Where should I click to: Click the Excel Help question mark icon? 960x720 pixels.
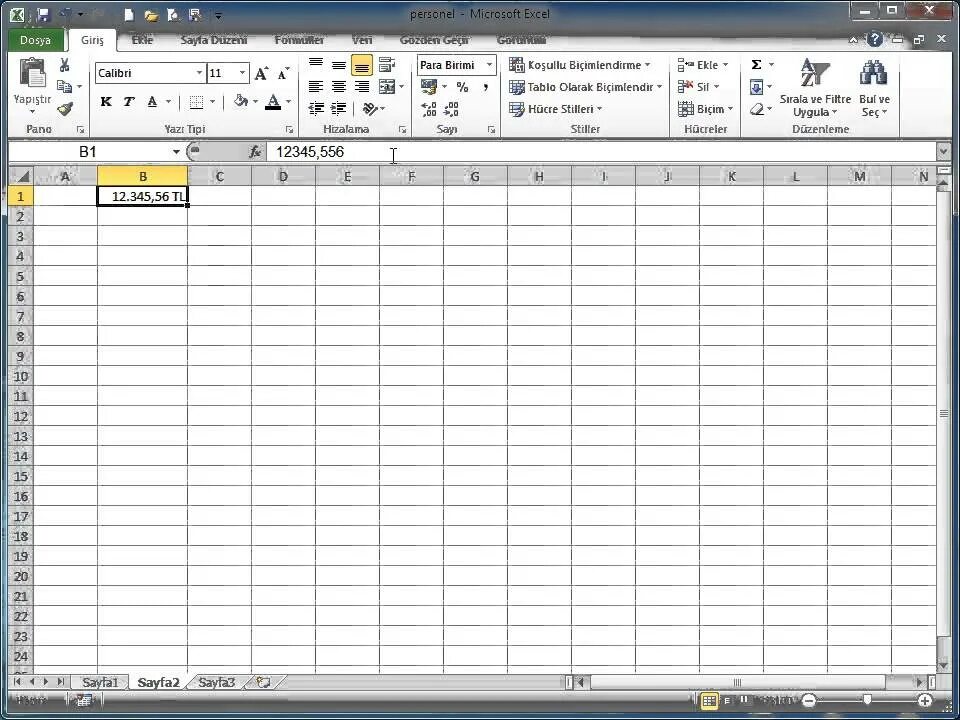pos(875,40)
